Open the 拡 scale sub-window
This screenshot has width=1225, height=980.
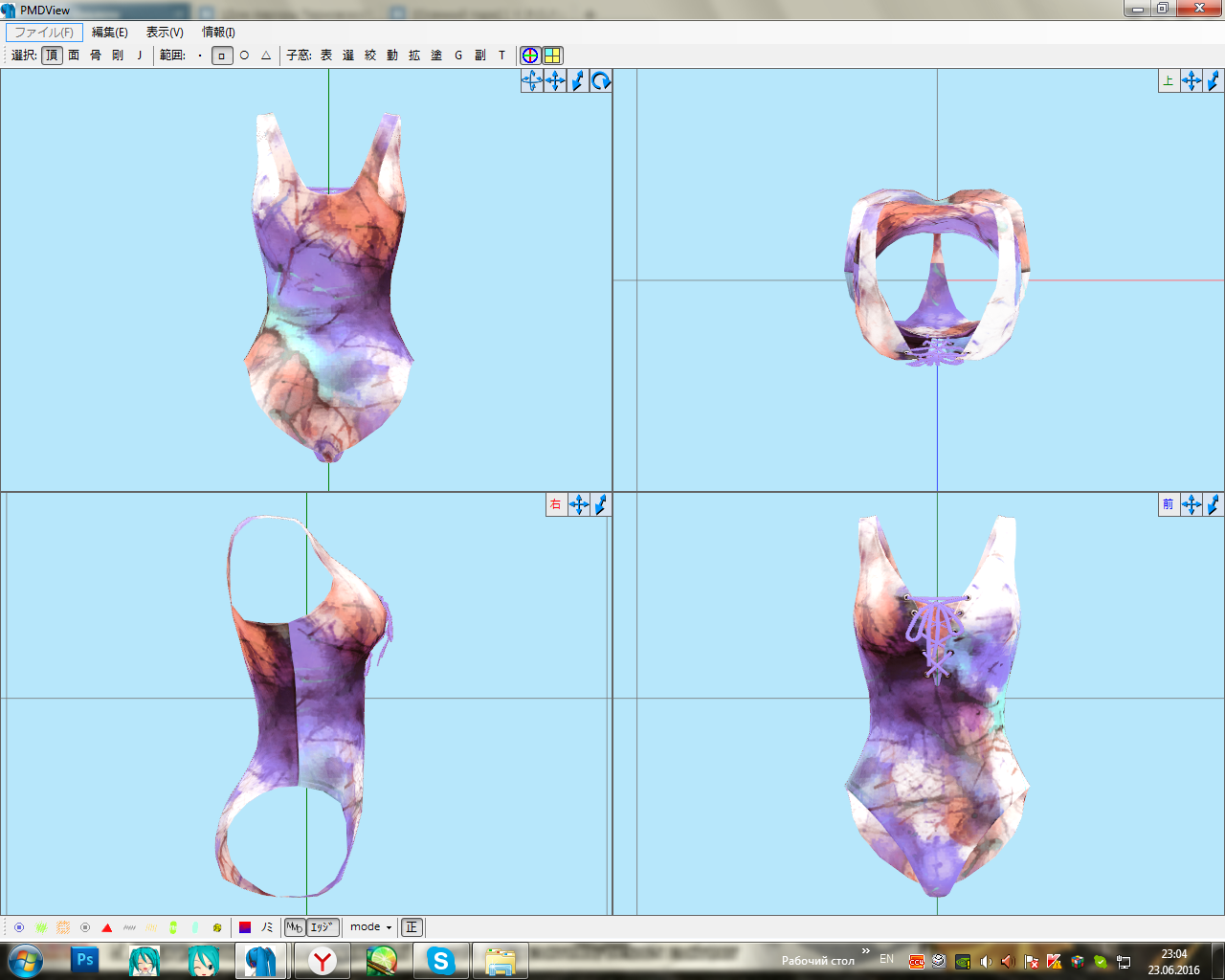coord(414,56)
